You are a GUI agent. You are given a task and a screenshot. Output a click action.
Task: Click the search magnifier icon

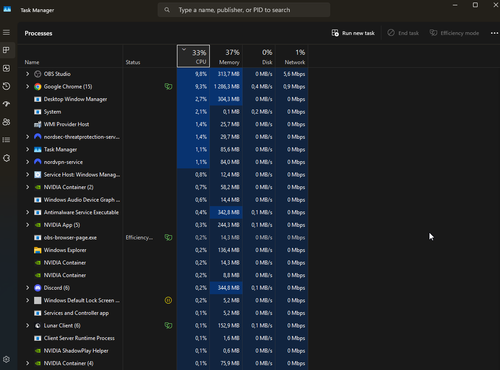pyautogui.click(x=167, y=10)
